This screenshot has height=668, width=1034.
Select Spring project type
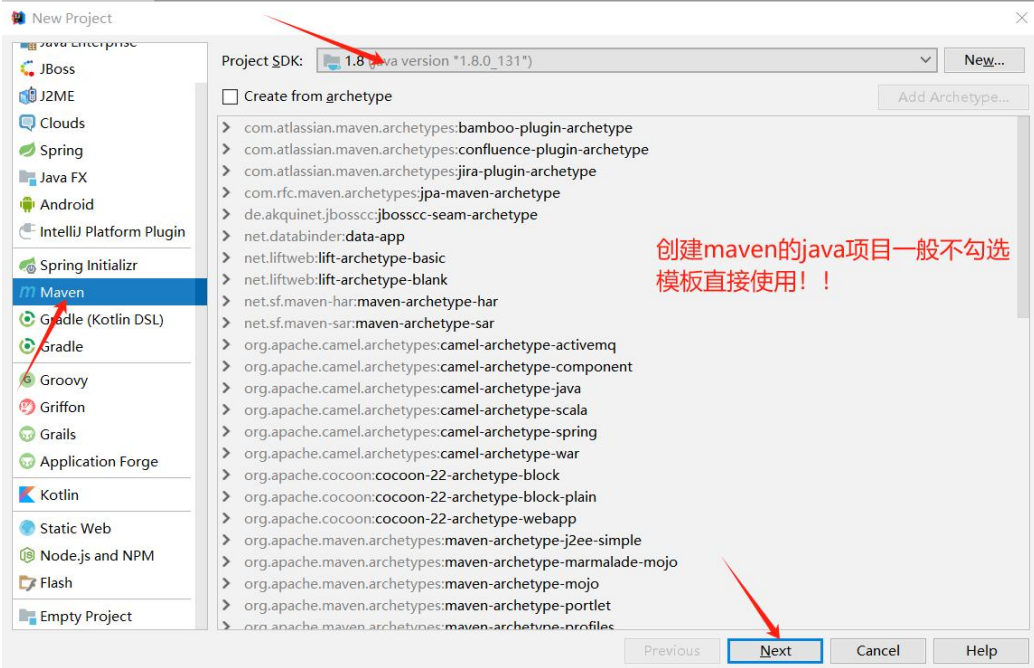pyautogui.click(x=104, y=150)
